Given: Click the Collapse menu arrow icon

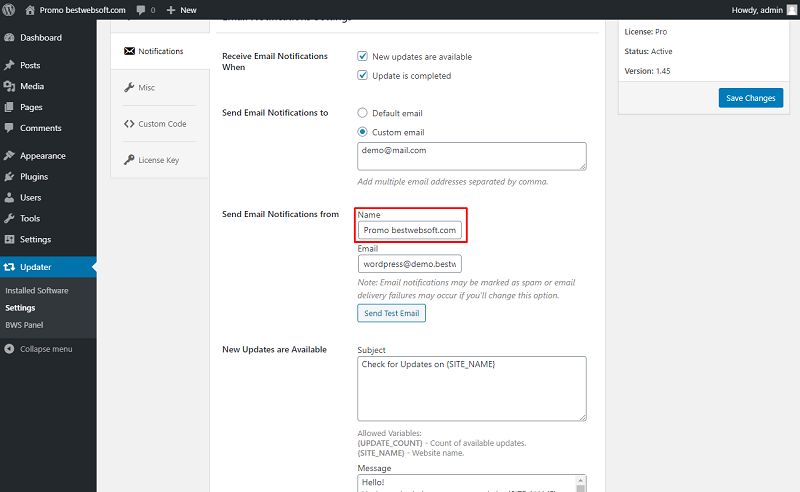Looking at the screenshot, I should click(9, 349).
